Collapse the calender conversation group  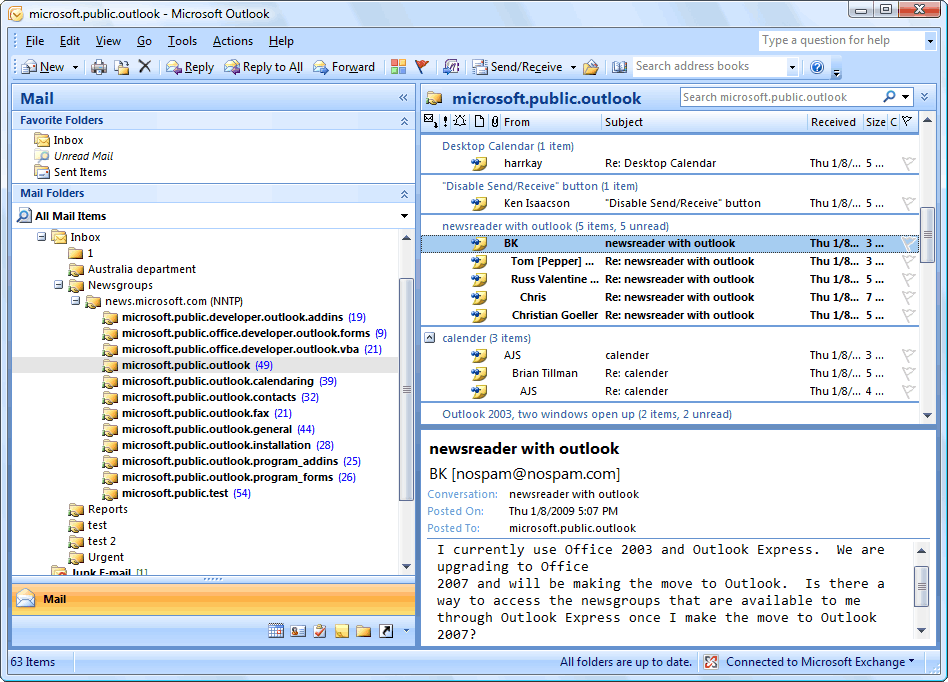429,337
